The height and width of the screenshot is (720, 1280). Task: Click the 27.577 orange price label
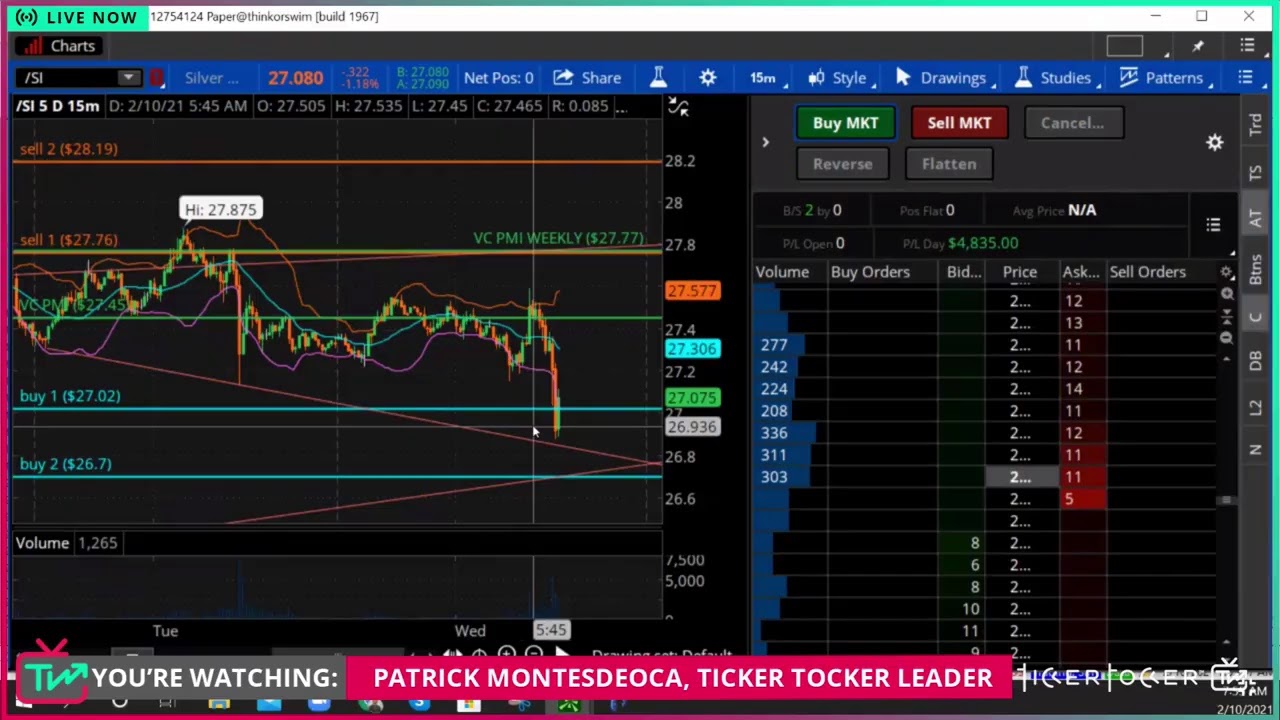(x=692, y=291)
